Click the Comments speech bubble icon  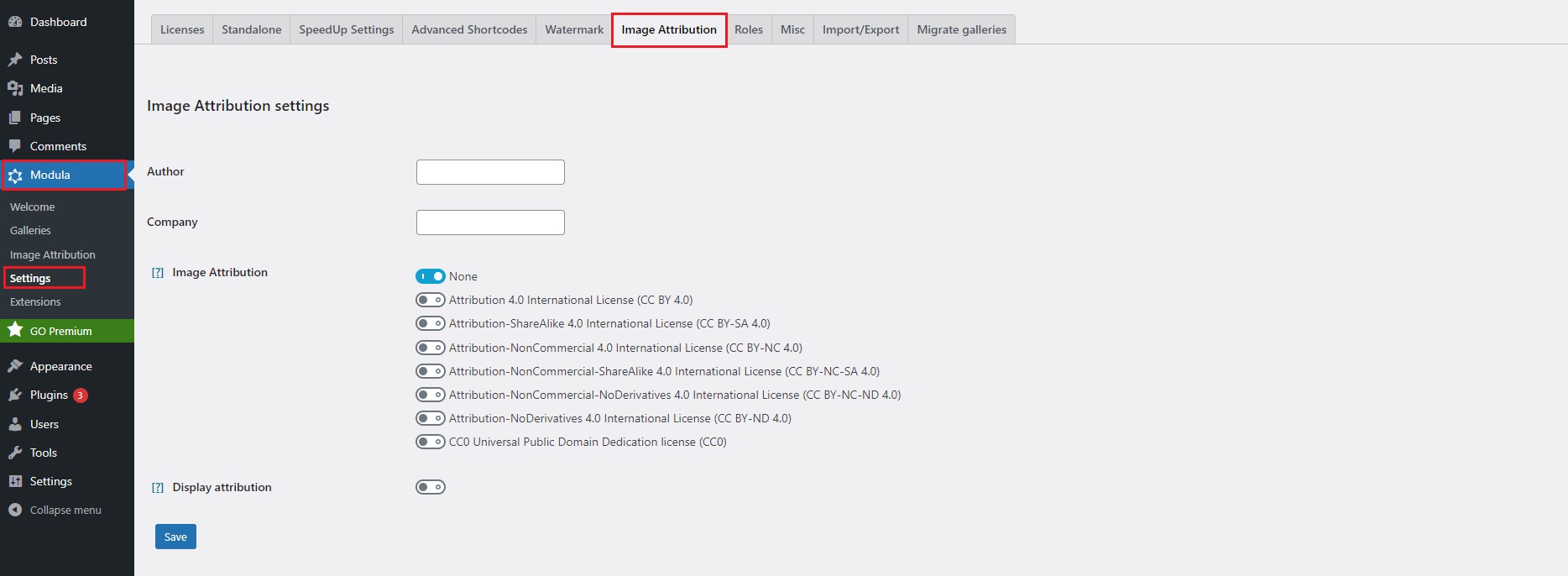tap(15, 146)
